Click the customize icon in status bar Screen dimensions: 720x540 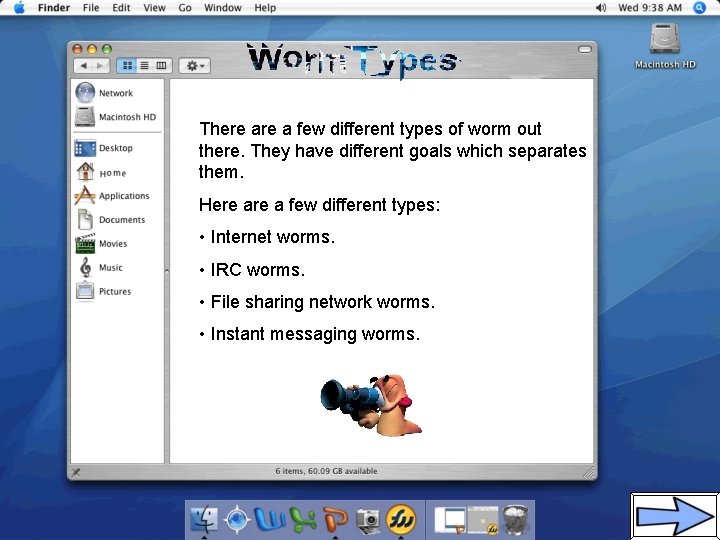(x=76, y=472)
